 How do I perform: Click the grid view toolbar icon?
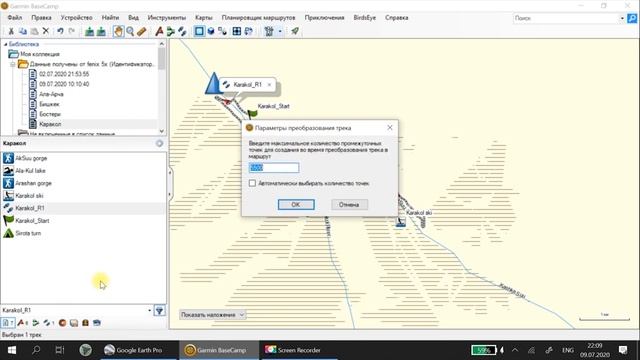(237, 31)
